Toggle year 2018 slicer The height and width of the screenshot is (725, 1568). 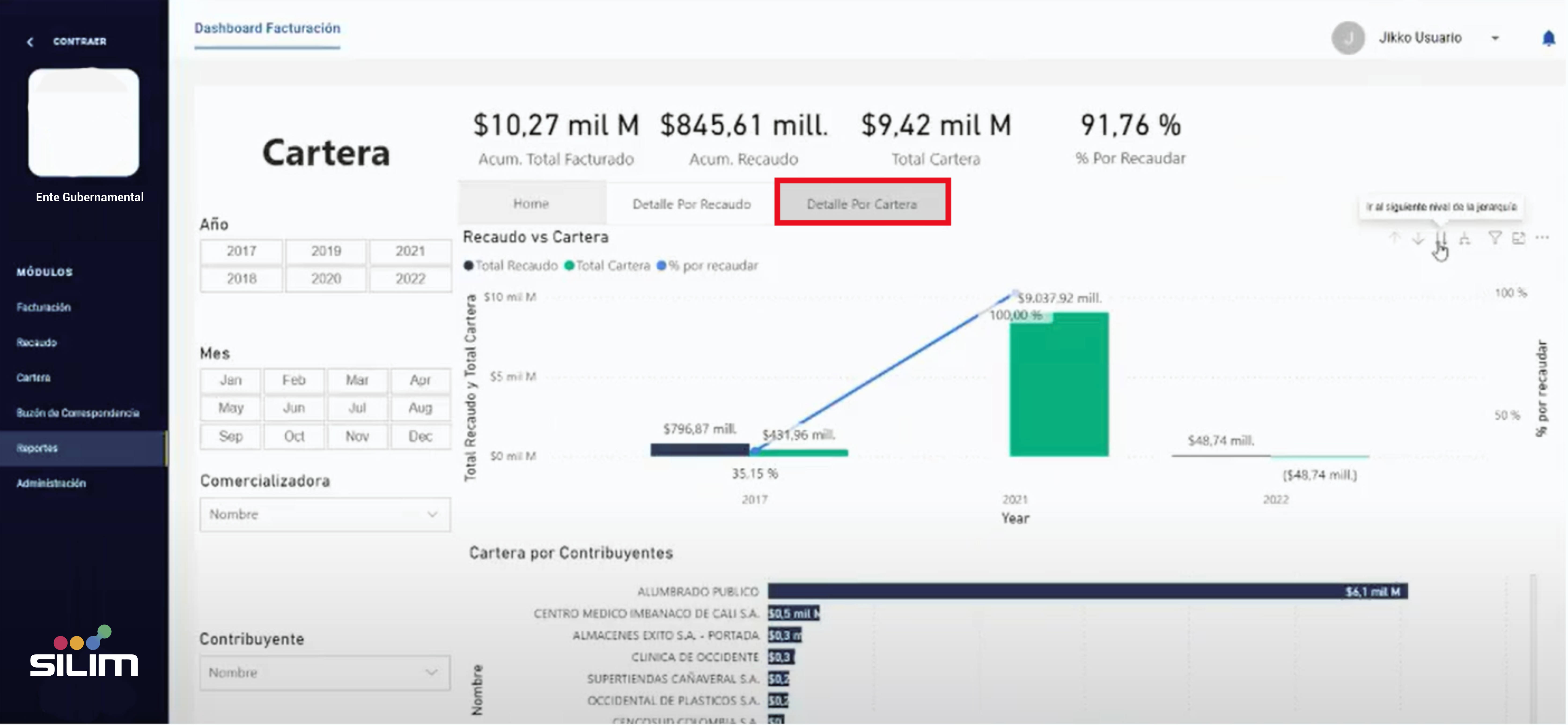242,279
